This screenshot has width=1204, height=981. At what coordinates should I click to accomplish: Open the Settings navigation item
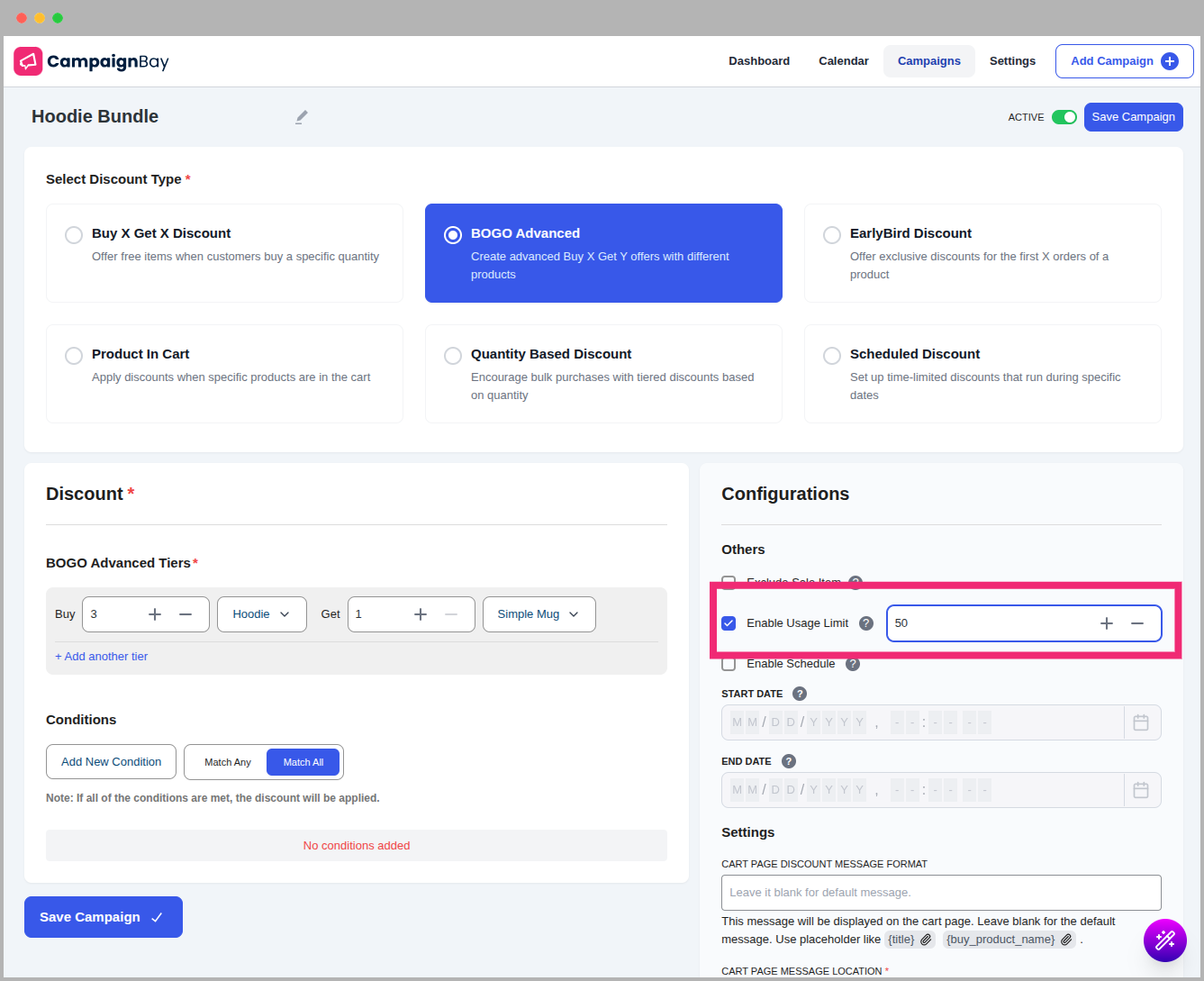click(1012, 61)
